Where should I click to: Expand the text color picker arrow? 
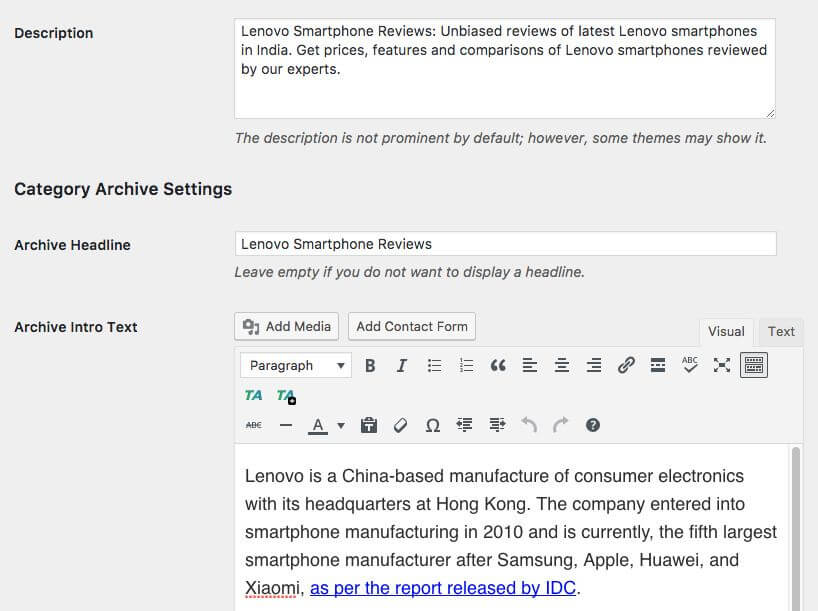coord(341,425)
